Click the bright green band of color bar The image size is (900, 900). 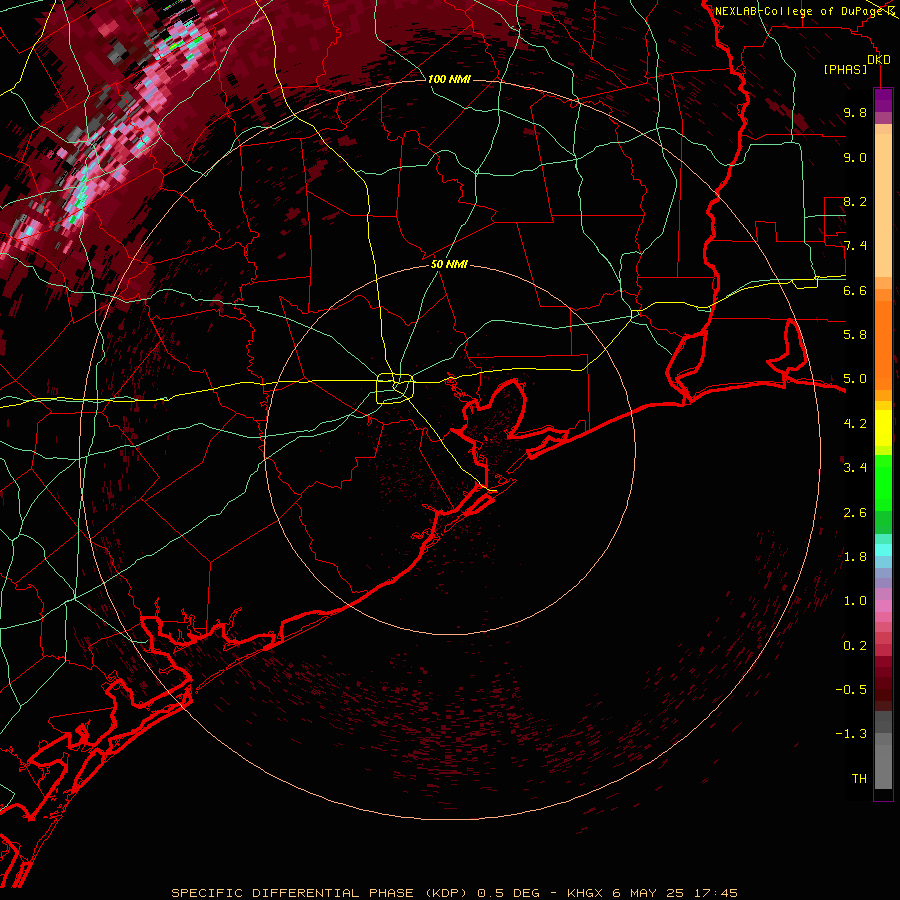click(x=883, y=482)
